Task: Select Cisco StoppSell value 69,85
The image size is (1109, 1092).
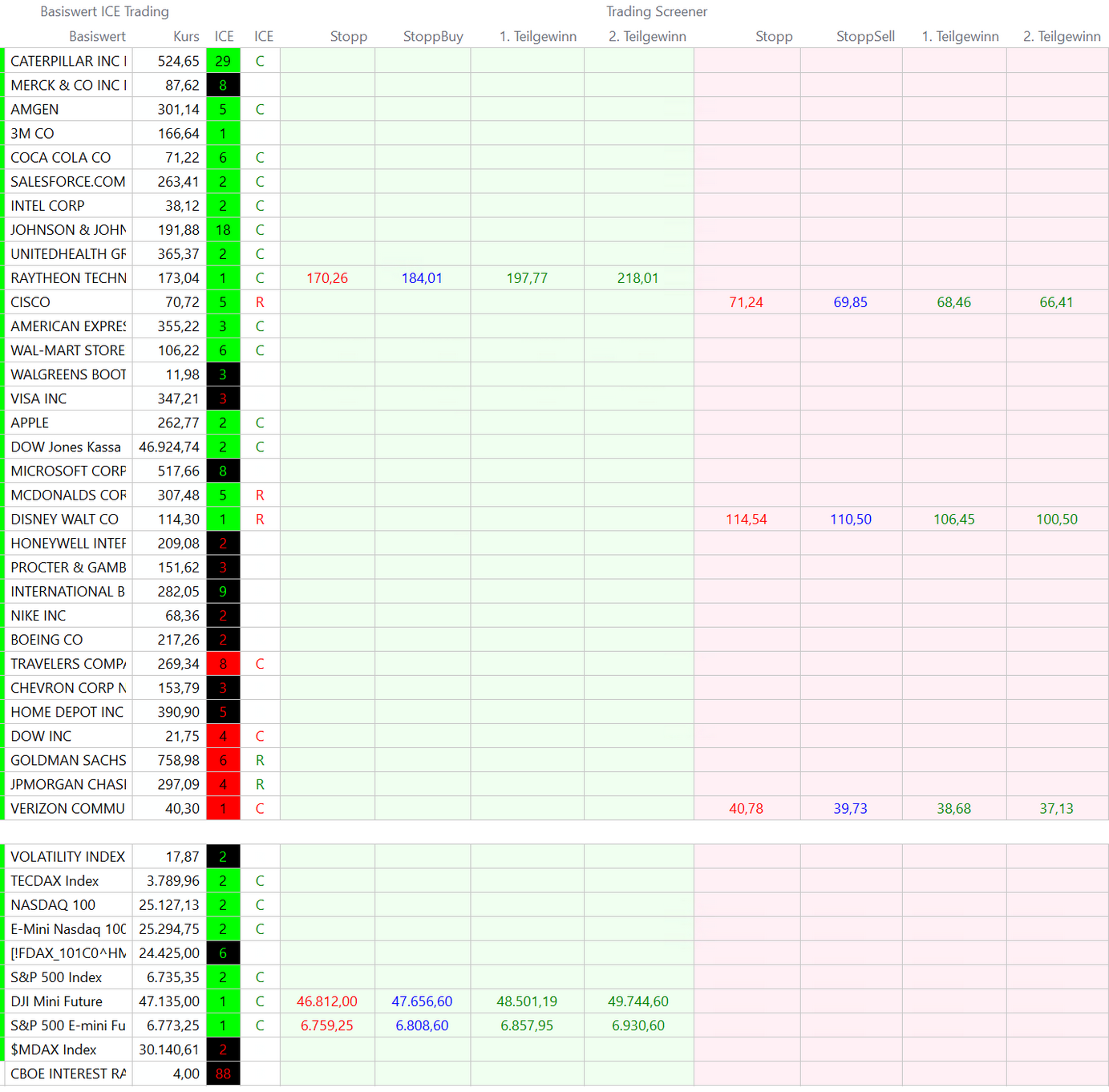Action: (850, 302)
